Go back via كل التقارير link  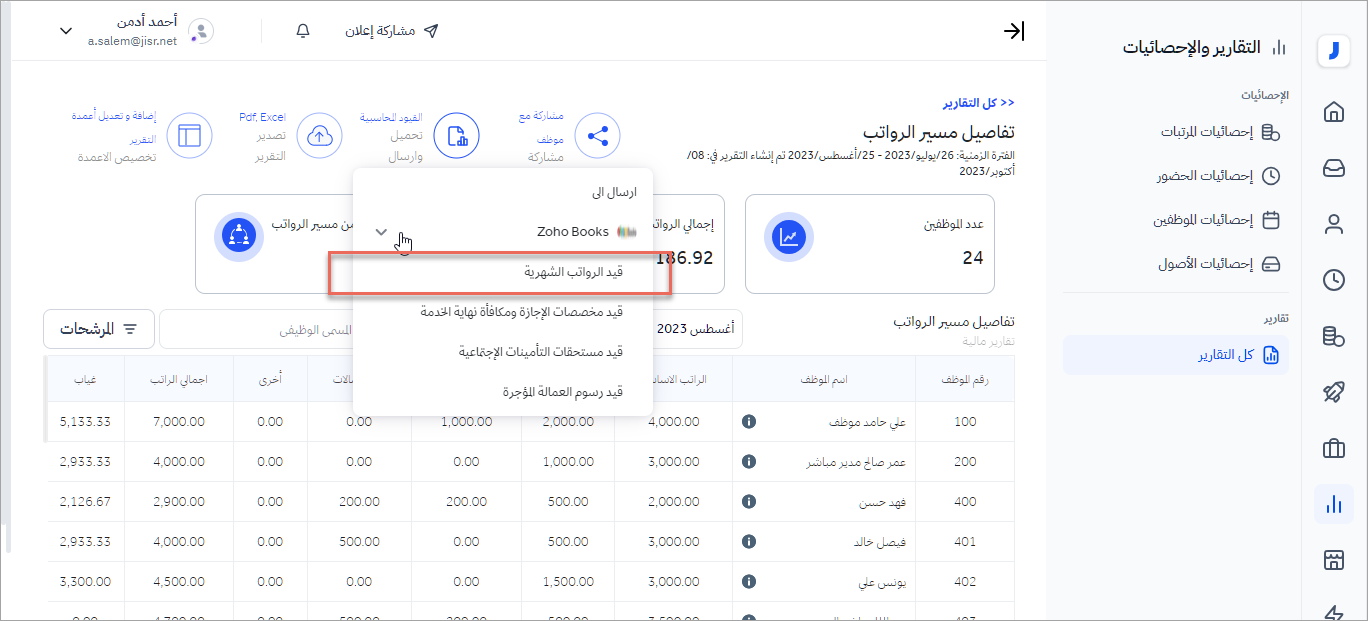pos(979,103)
